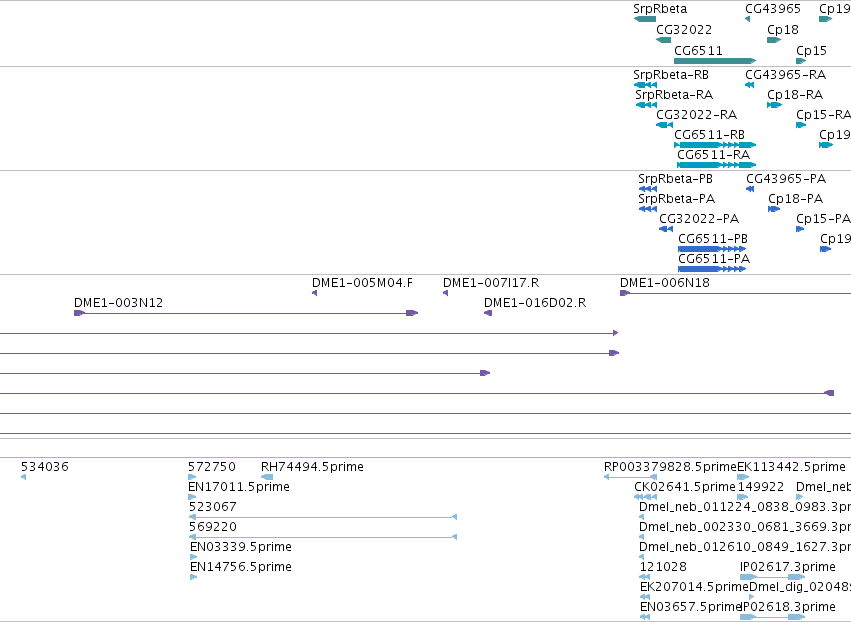851x622 pixels.
Task: Select transcript SrpRbeta-RB
Action: pos(671,75)
